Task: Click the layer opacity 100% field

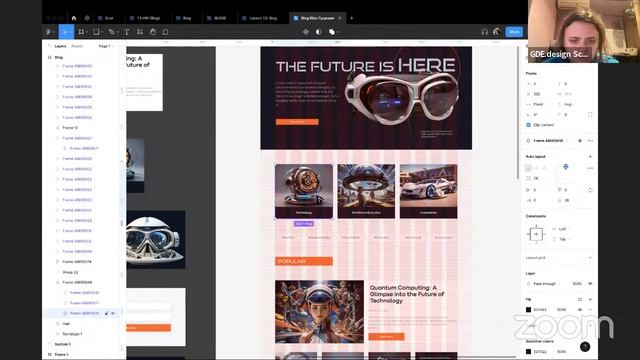Action: (x=577, y=284)
